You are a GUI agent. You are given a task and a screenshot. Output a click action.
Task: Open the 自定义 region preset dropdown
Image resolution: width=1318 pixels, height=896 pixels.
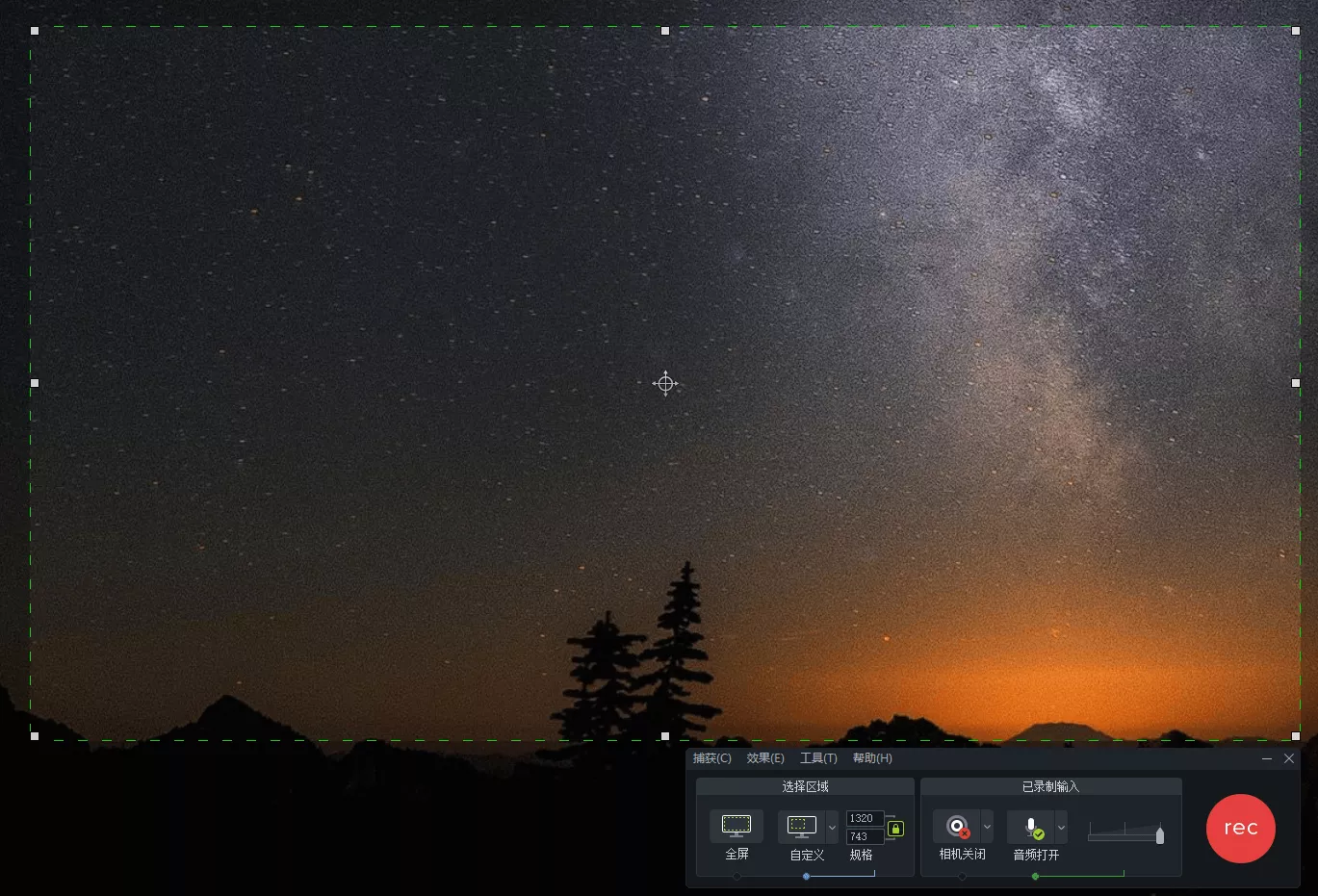click(832, 826)
